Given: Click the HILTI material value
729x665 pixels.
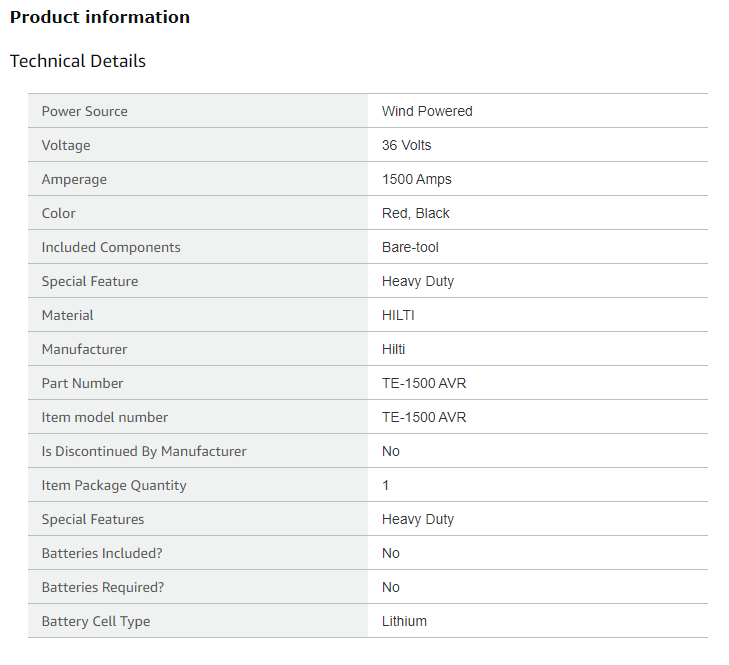Looking at the screenshot, I should point(398,315).
